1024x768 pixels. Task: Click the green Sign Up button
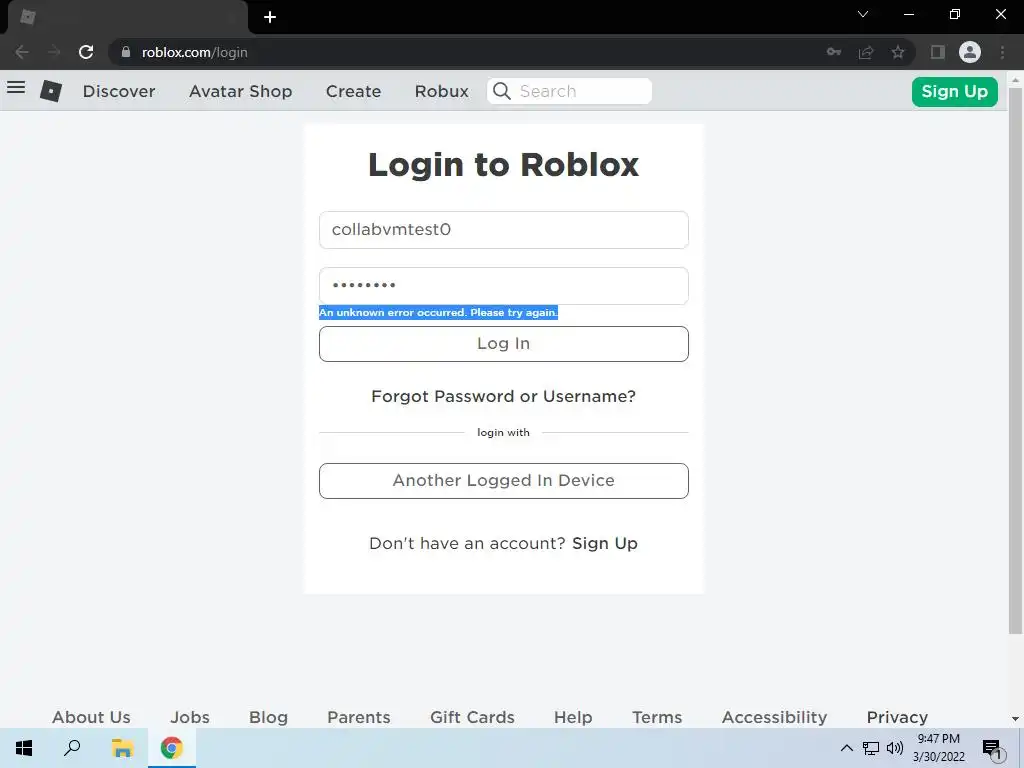[x=954, y=91]
